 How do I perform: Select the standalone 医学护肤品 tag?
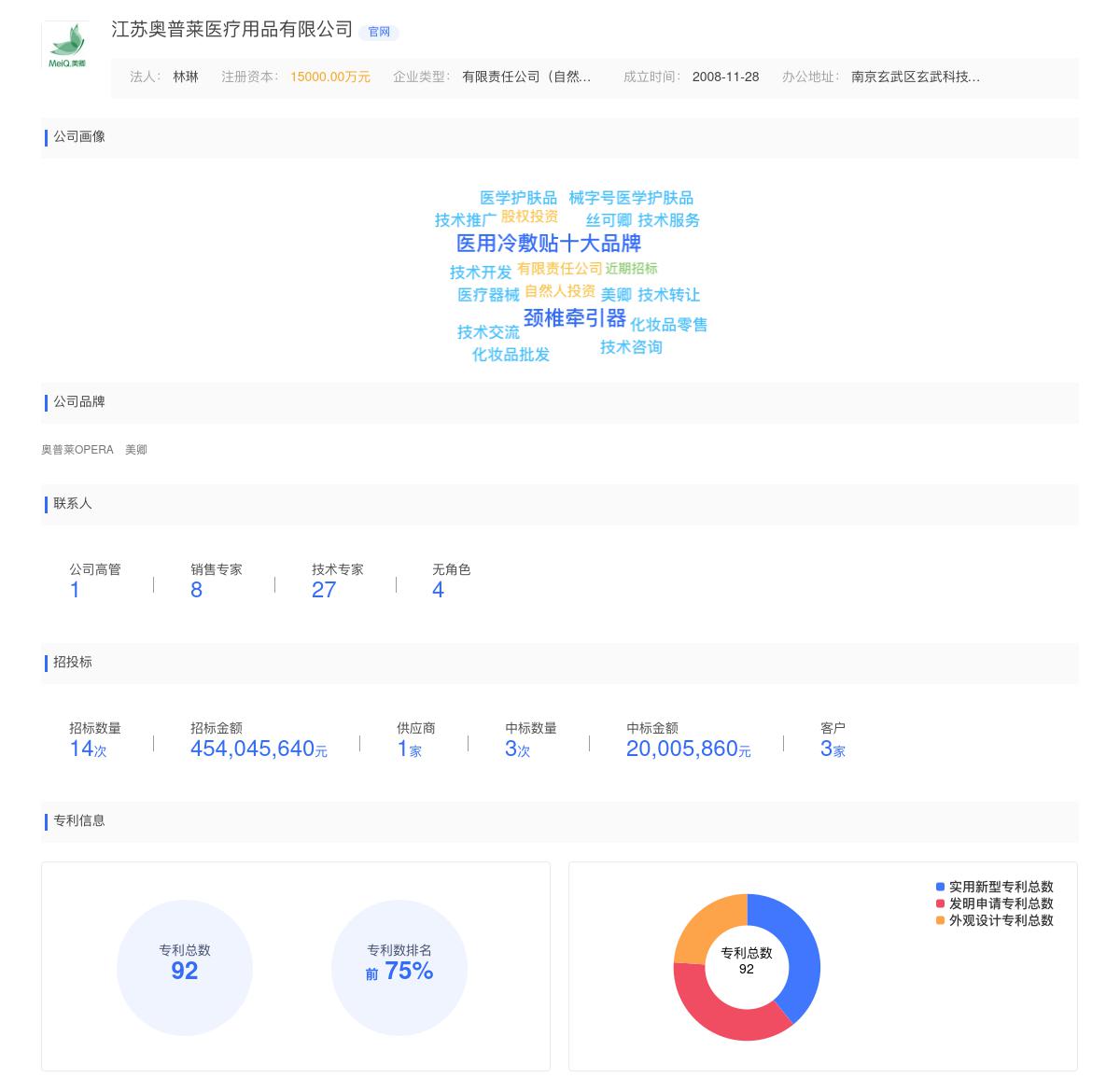click(x=518, y=198)
